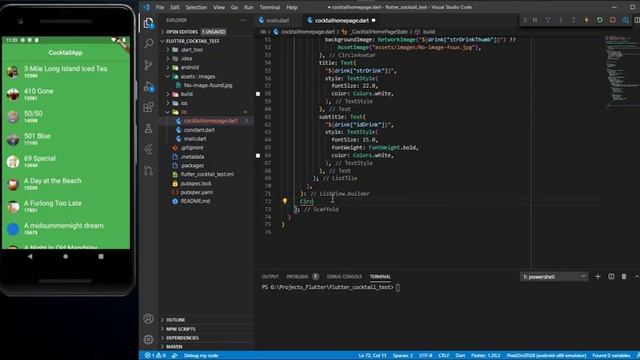Add a new terminal with plus icon
Viewport: 640px width, 360px height.
[x=598, y=276]
